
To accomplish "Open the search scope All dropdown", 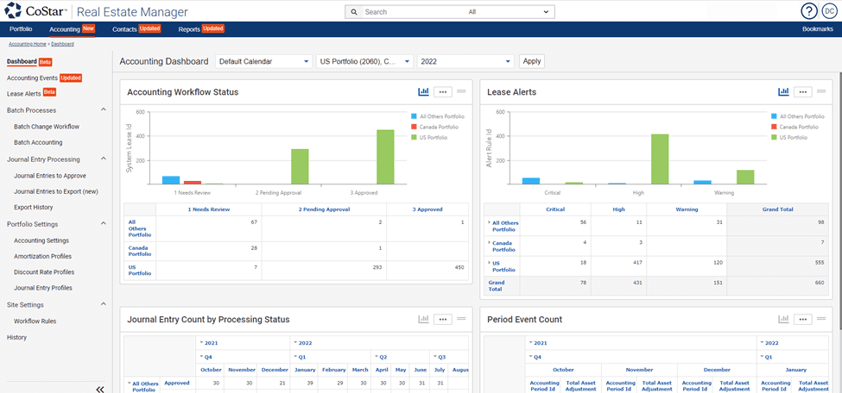I will (509, 11).
